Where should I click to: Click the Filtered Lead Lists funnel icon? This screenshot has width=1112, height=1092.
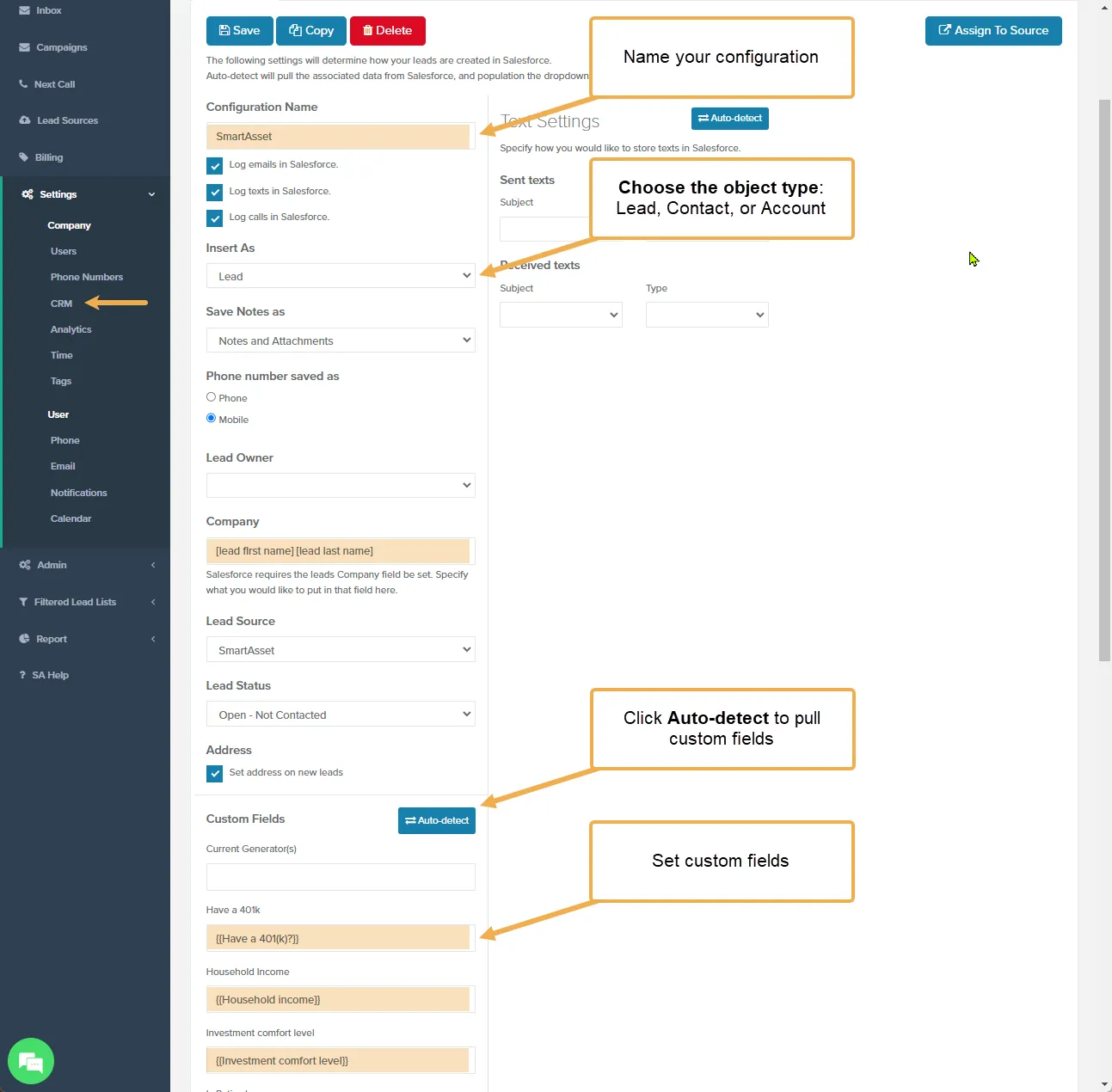point(23,602)
